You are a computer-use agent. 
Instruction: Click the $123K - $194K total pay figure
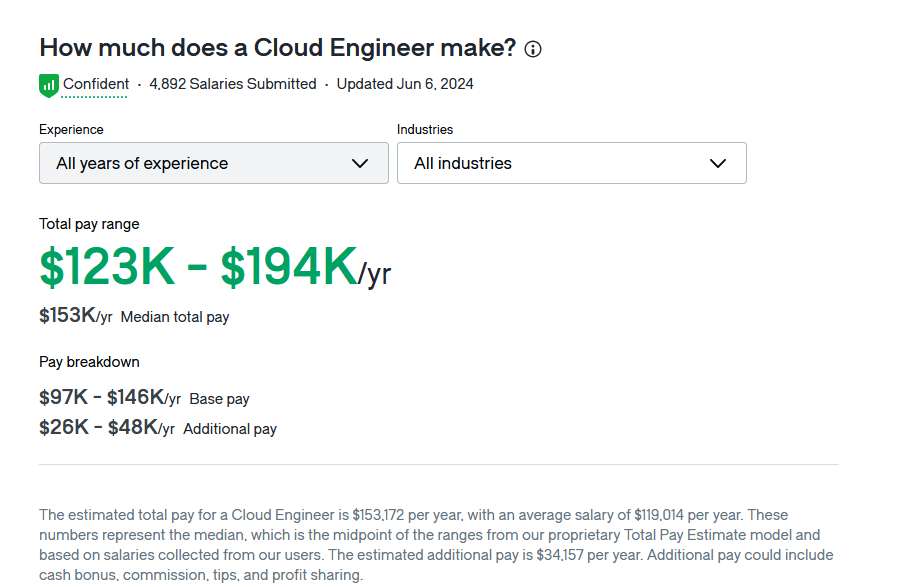pos(198,266)
